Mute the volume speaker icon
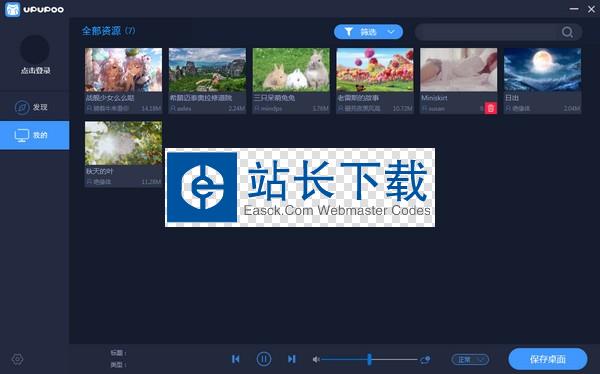Image resolution: width=600 pixels, height=374 pixels. click(316, 359)
